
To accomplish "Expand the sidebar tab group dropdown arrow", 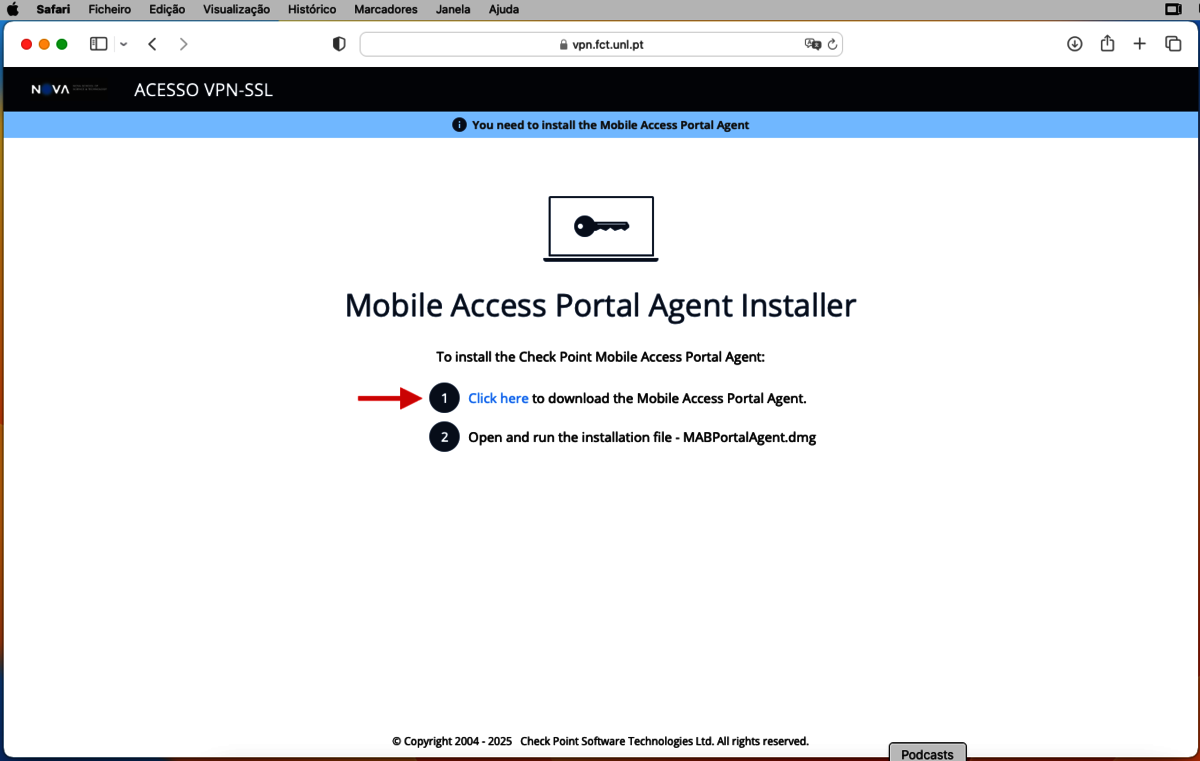I will coord(124,44).
